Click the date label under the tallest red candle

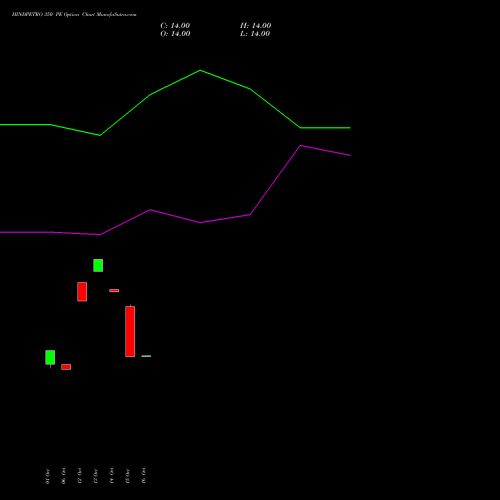(x=128, y=476)
